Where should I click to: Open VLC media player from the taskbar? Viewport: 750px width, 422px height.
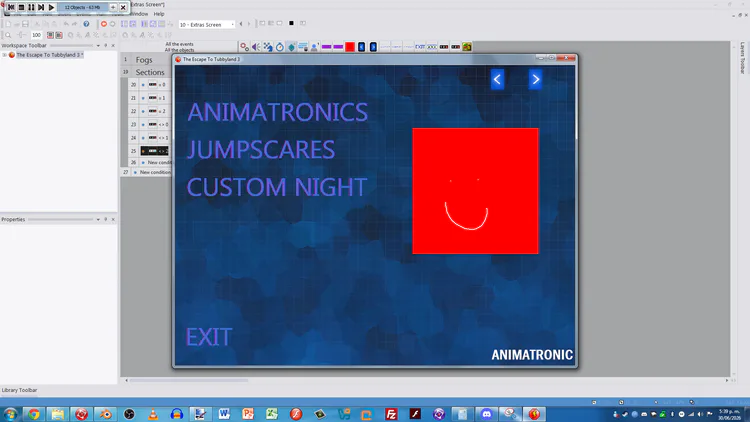[153, 414]
